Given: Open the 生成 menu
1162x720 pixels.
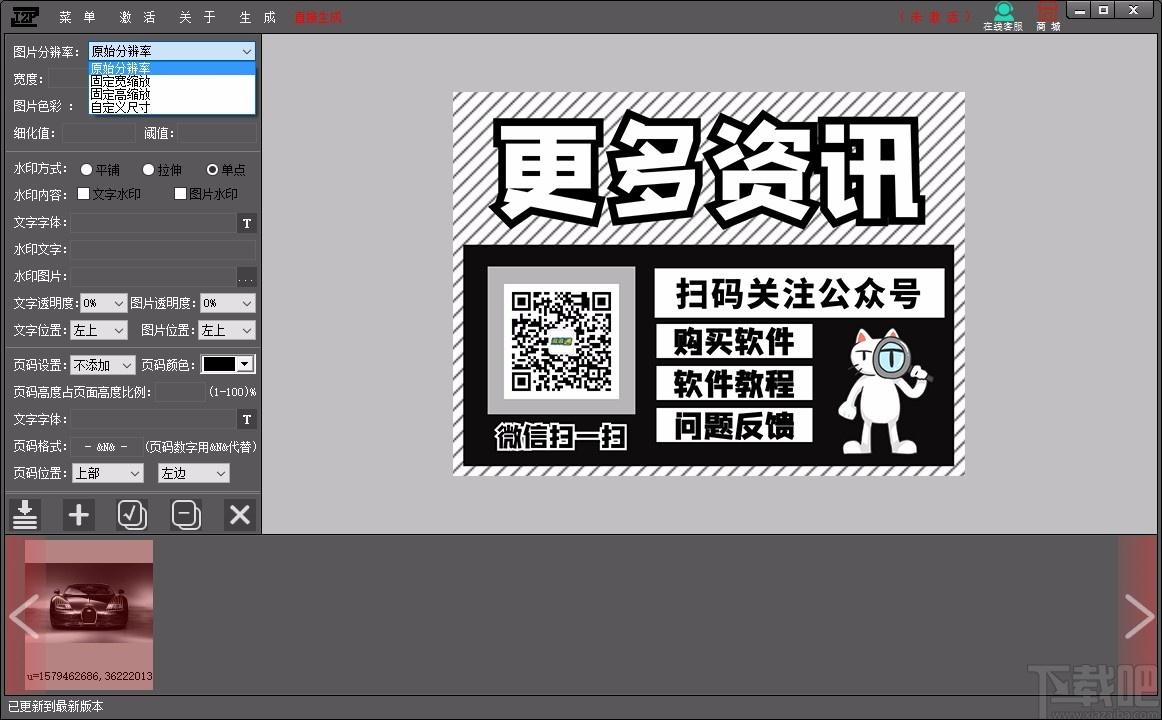Looking at the screenshot, I should click(257, 17).
